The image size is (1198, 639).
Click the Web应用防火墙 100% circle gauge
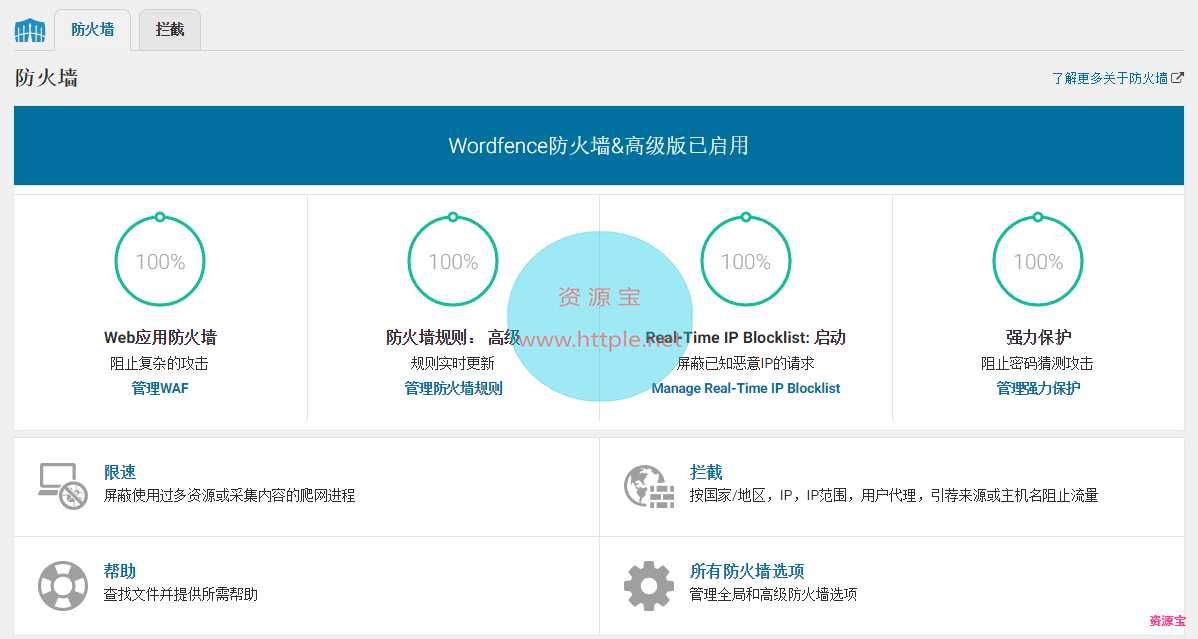coord(160,261)
